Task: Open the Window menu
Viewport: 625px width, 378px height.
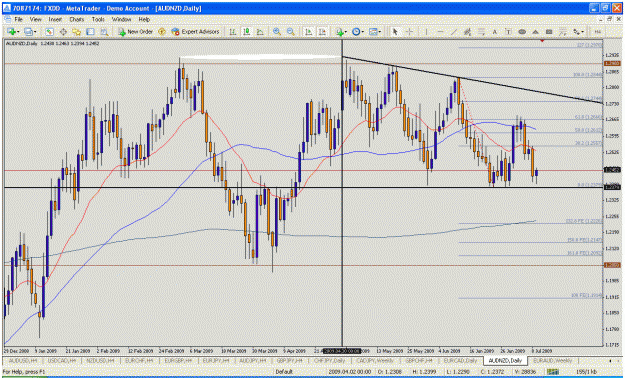Action: coord(121,19)
